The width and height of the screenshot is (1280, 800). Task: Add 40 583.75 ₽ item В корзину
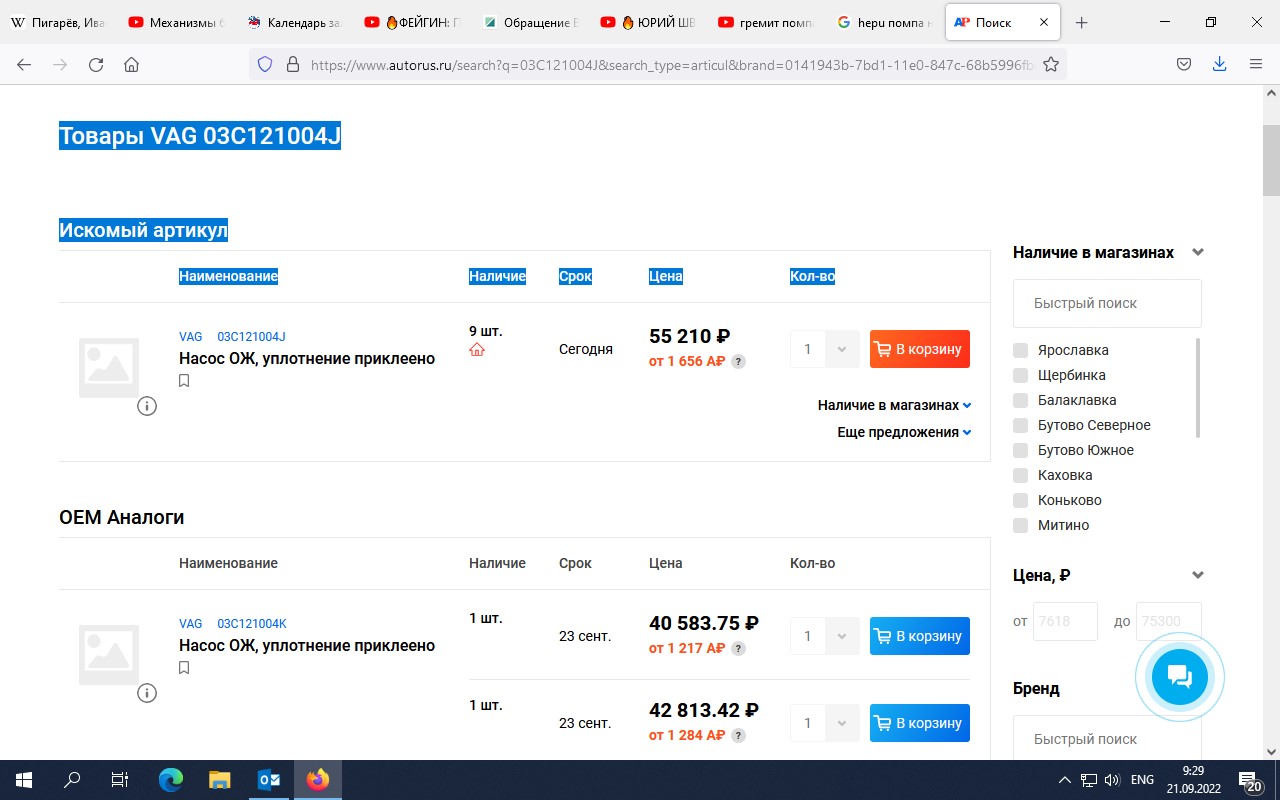coord(920,636)
